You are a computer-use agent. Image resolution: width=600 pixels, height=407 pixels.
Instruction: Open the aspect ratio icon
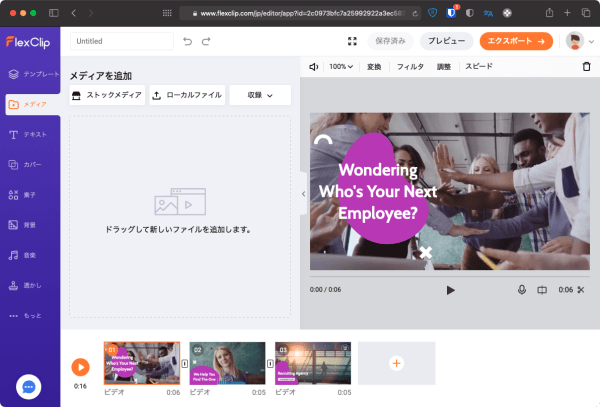coord(542,290)
